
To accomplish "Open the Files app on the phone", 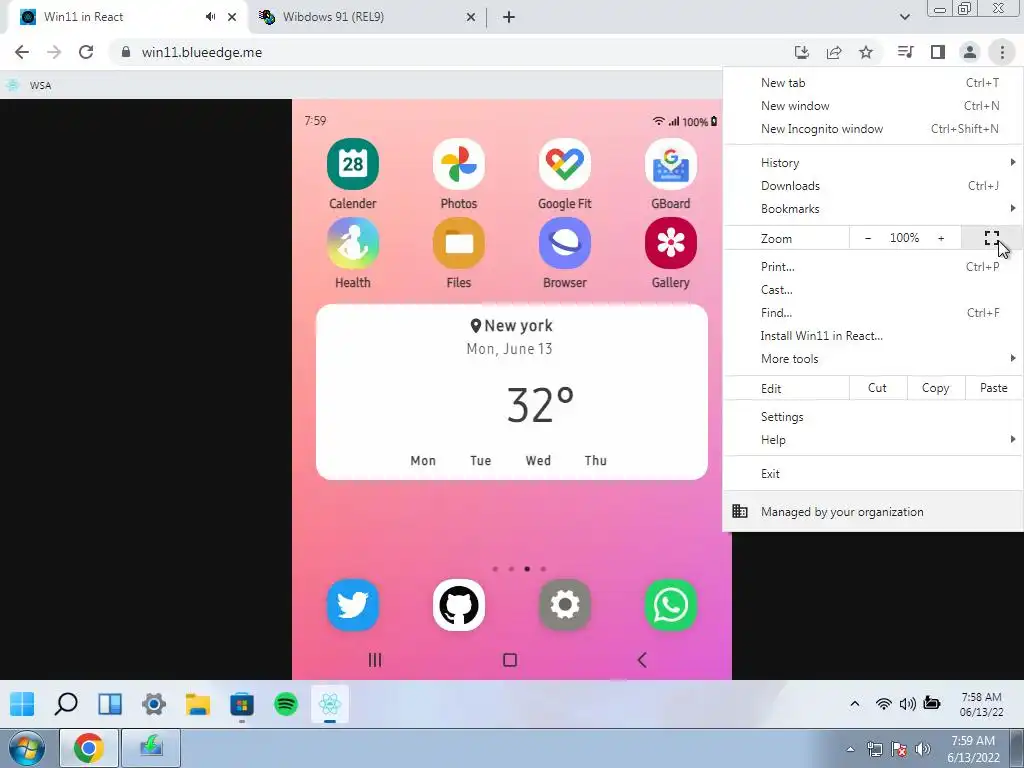I will pyautogui.click(x=458, y=244).
